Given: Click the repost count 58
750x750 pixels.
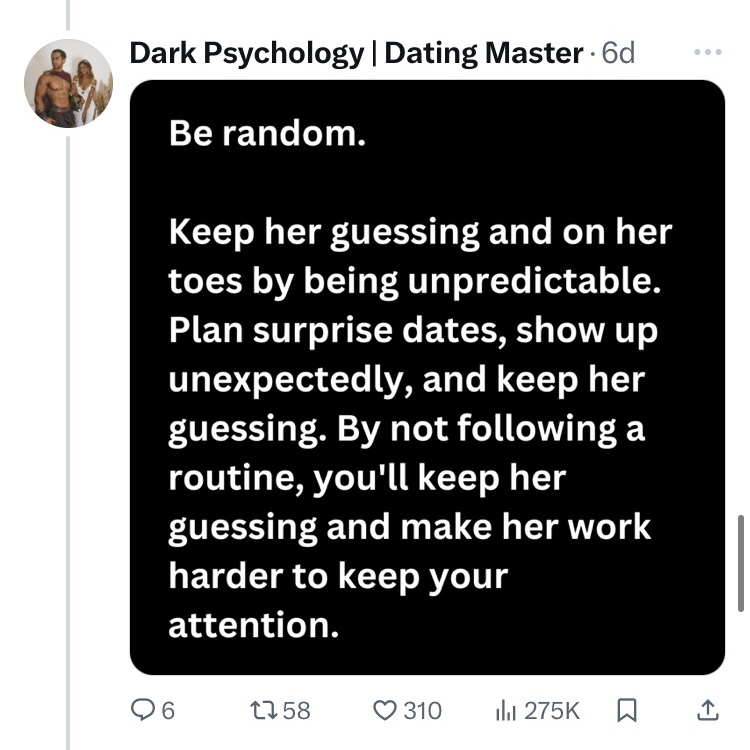Looking at the screenshot, I should (296, 710).
